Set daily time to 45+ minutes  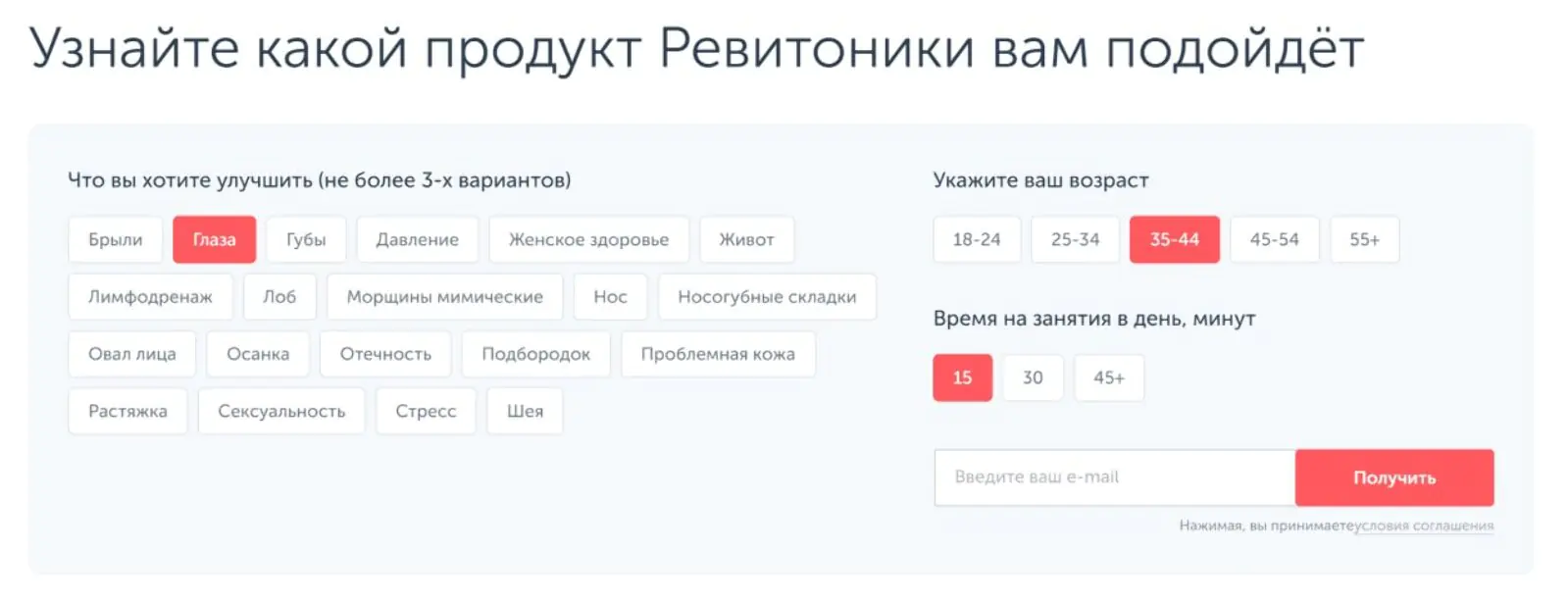1109,377
